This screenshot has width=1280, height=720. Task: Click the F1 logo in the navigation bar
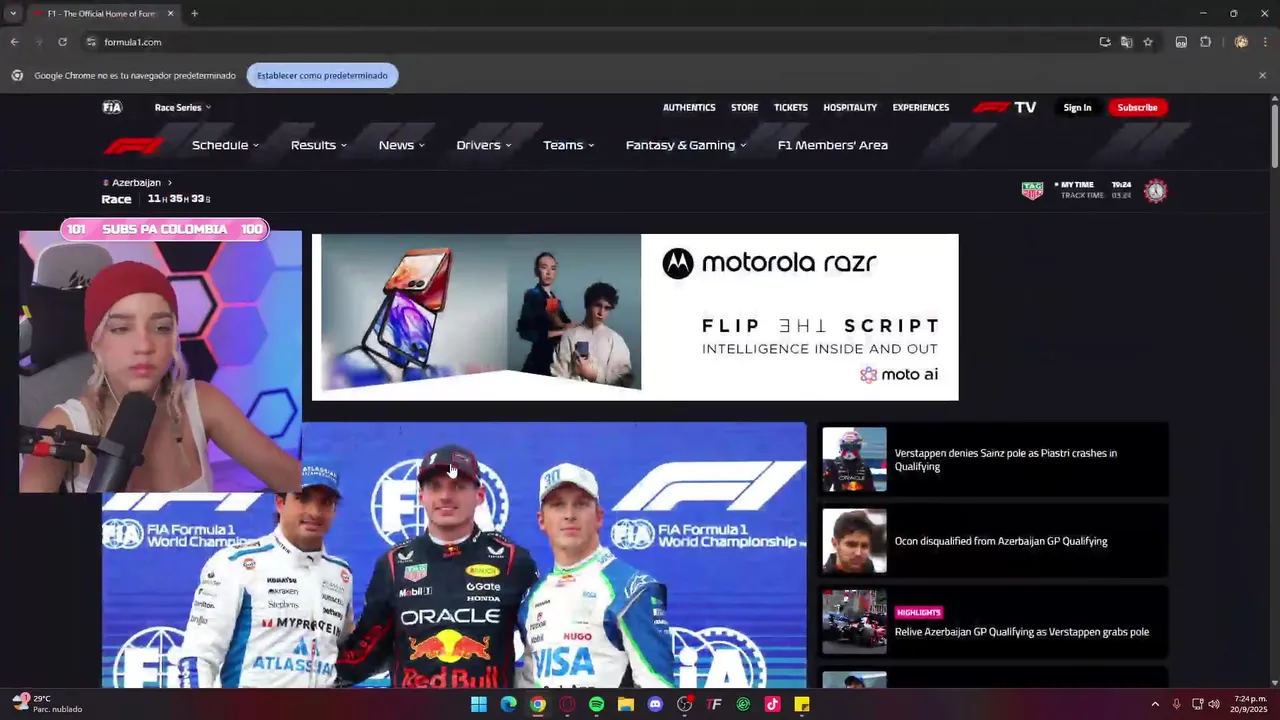[133, 146]
